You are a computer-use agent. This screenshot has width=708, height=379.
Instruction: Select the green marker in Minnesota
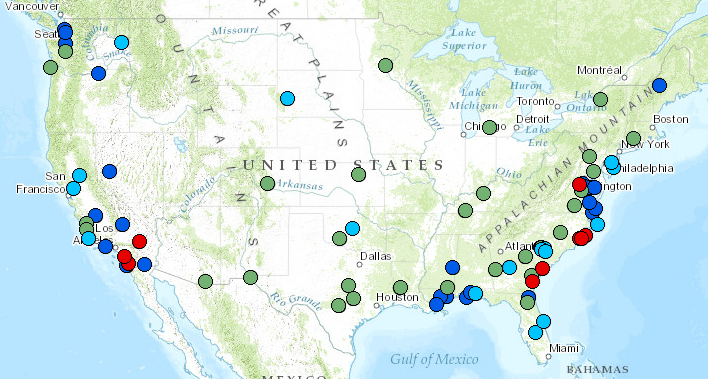[385, 66]
